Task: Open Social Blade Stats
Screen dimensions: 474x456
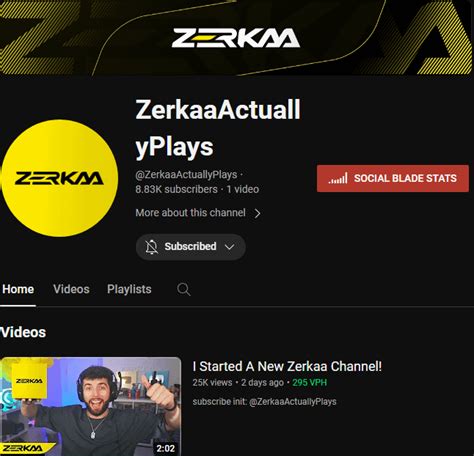Action: [x=393, y=178]
